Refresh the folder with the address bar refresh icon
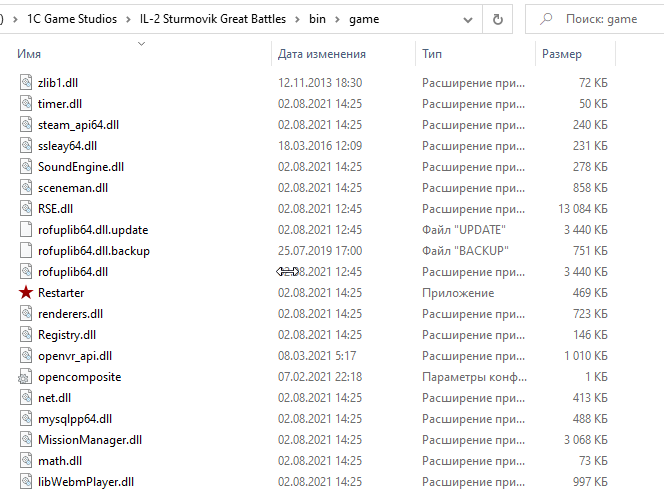The height and width of the screenshot is (490, 664). (x=498, y=19)
